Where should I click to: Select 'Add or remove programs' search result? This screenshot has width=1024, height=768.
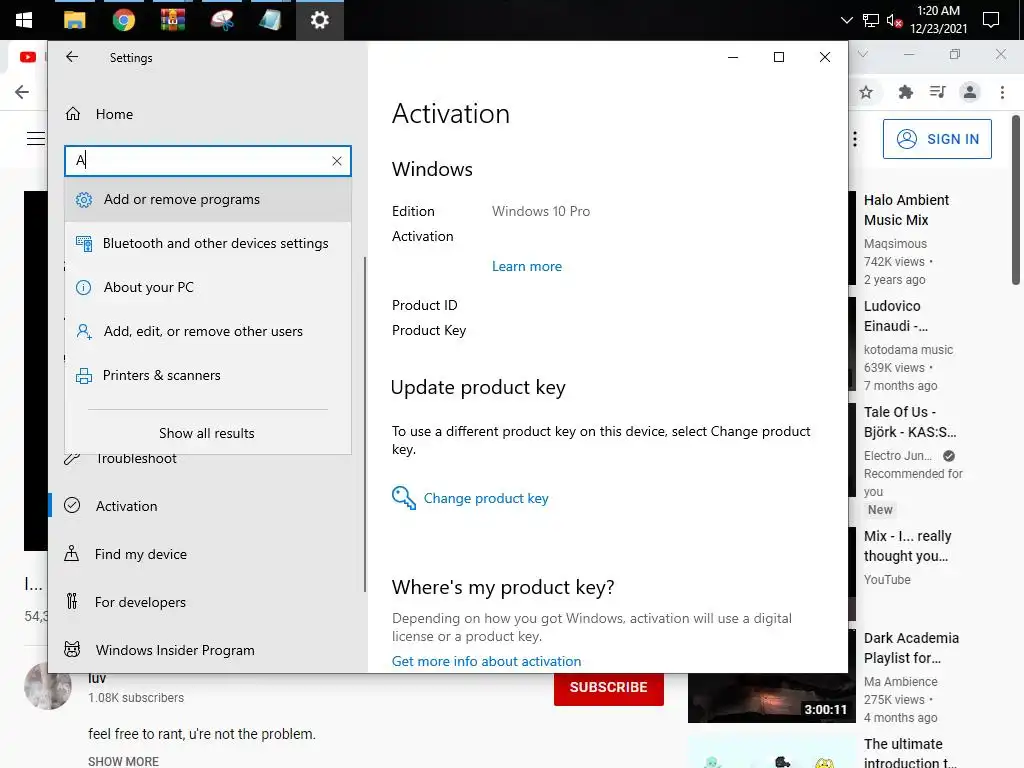coord(208,199)
